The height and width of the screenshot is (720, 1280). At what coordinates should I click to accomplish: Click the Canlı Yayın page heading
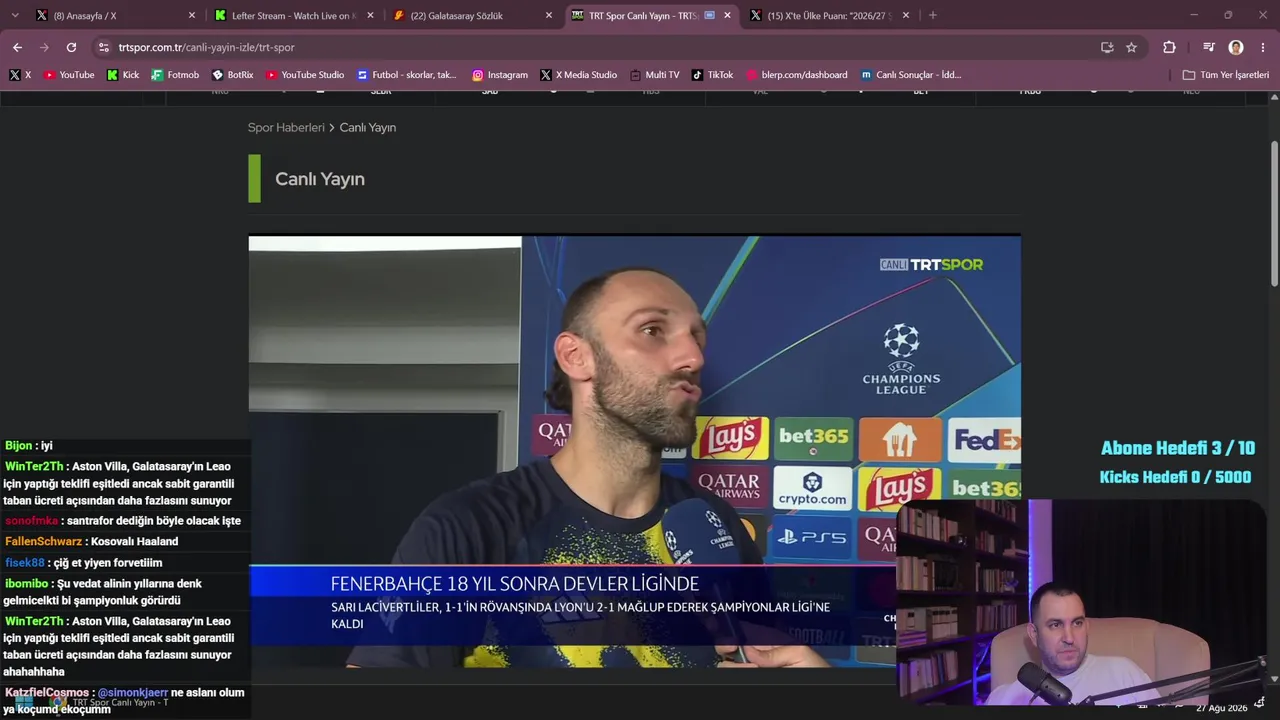[x=320, y=179]
